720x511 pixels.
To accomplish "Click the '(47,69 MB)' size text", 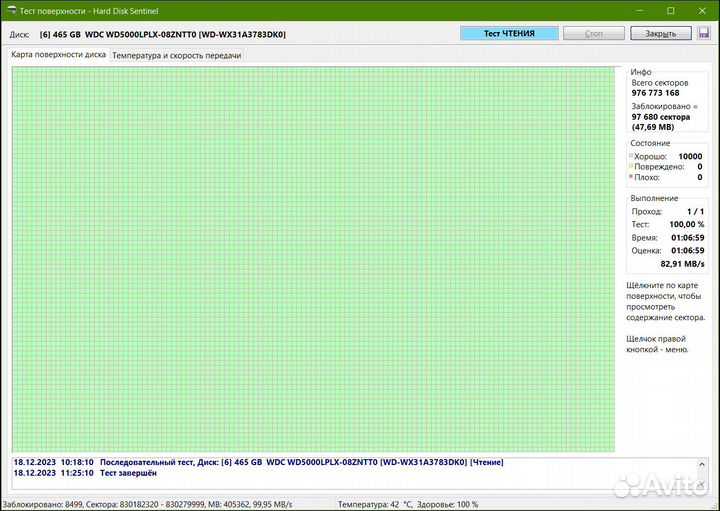I will click(652, 127).
